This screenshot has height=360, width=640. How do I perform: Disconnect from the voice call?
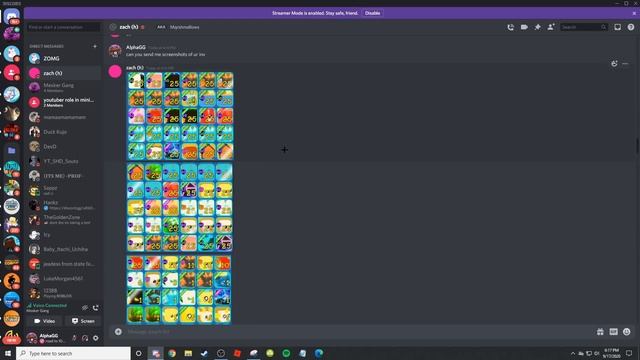(x=96, y=308)
